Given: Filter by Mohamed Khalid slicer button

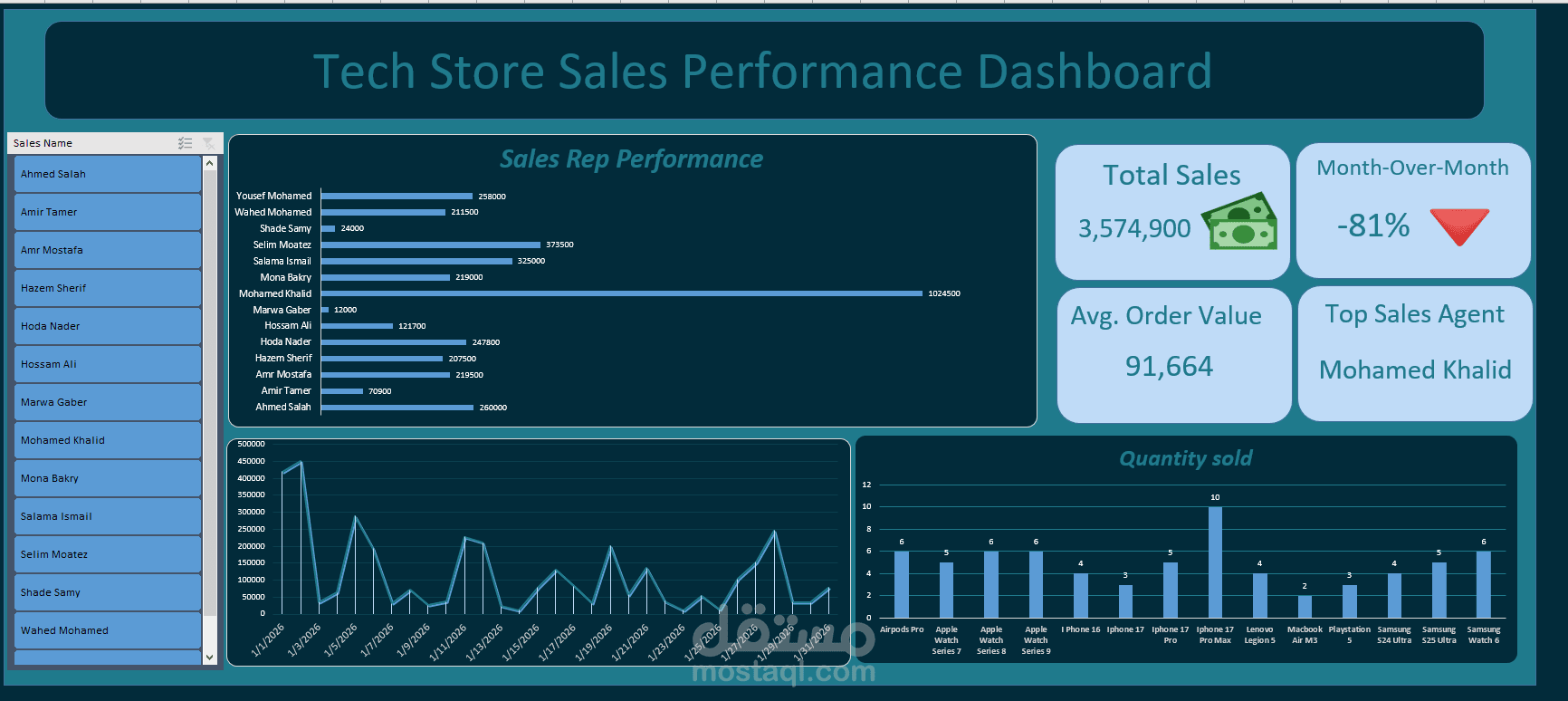Looking at the screenshot, I should [x=108, y=440].
